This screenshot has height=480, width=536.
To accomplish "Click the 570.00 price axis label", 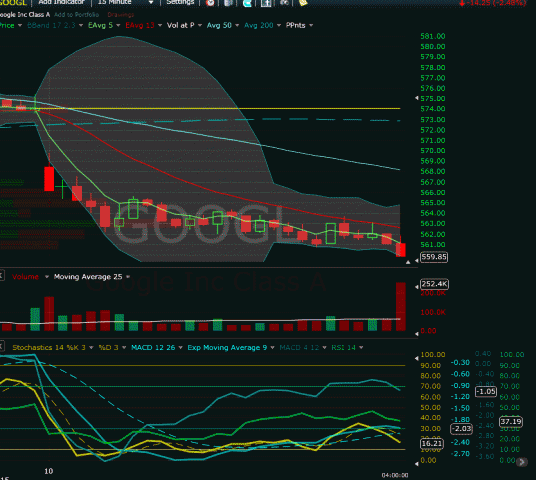I will pos(433,151).
